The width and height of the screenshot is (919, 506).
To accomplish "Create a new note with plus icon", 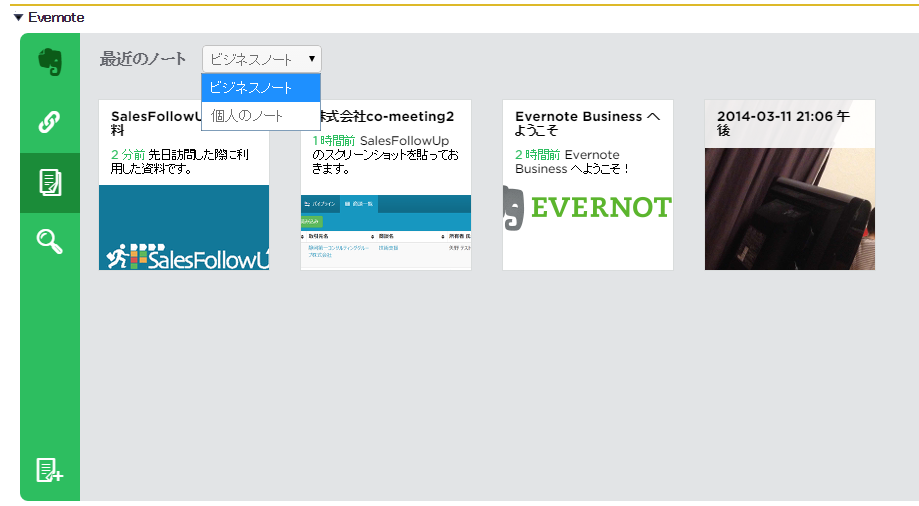I will [x=49, y=470].
